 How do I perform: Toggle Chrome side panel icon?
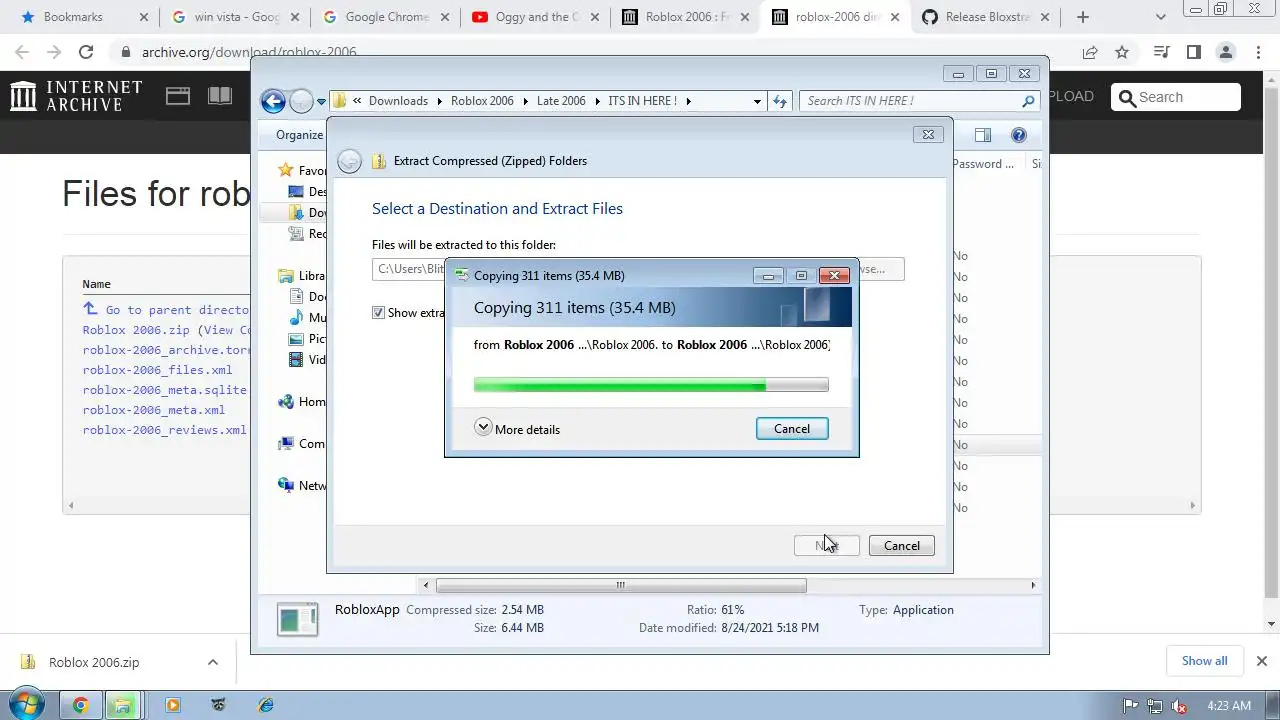pyautogui.click(x=1193, y=52)
